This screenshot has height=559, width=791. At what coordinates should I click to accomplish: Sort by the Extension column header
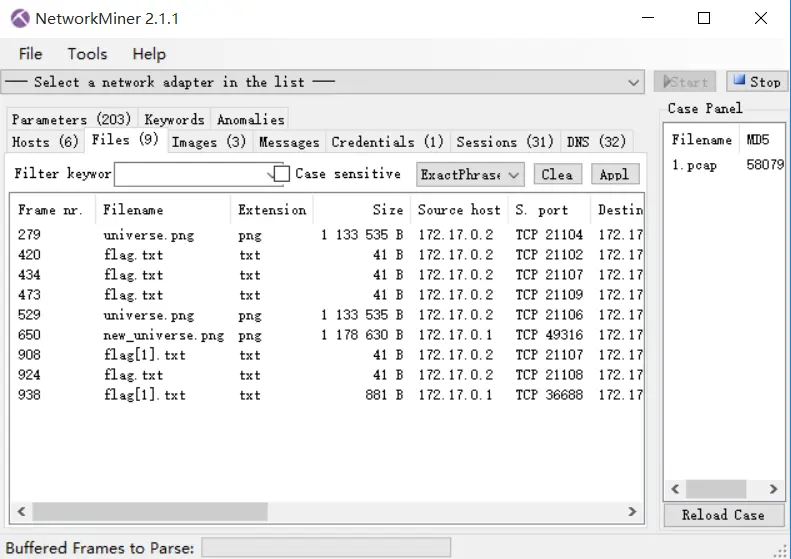point(272,210)
